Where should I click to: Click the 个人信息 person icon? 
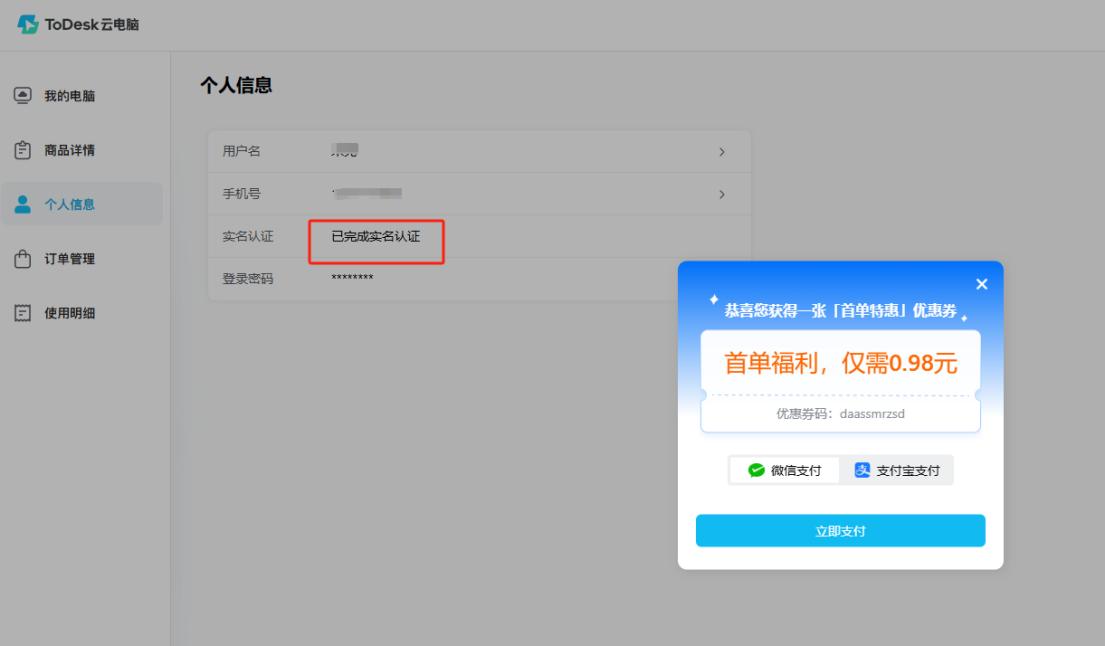click(x=22, y=204)
